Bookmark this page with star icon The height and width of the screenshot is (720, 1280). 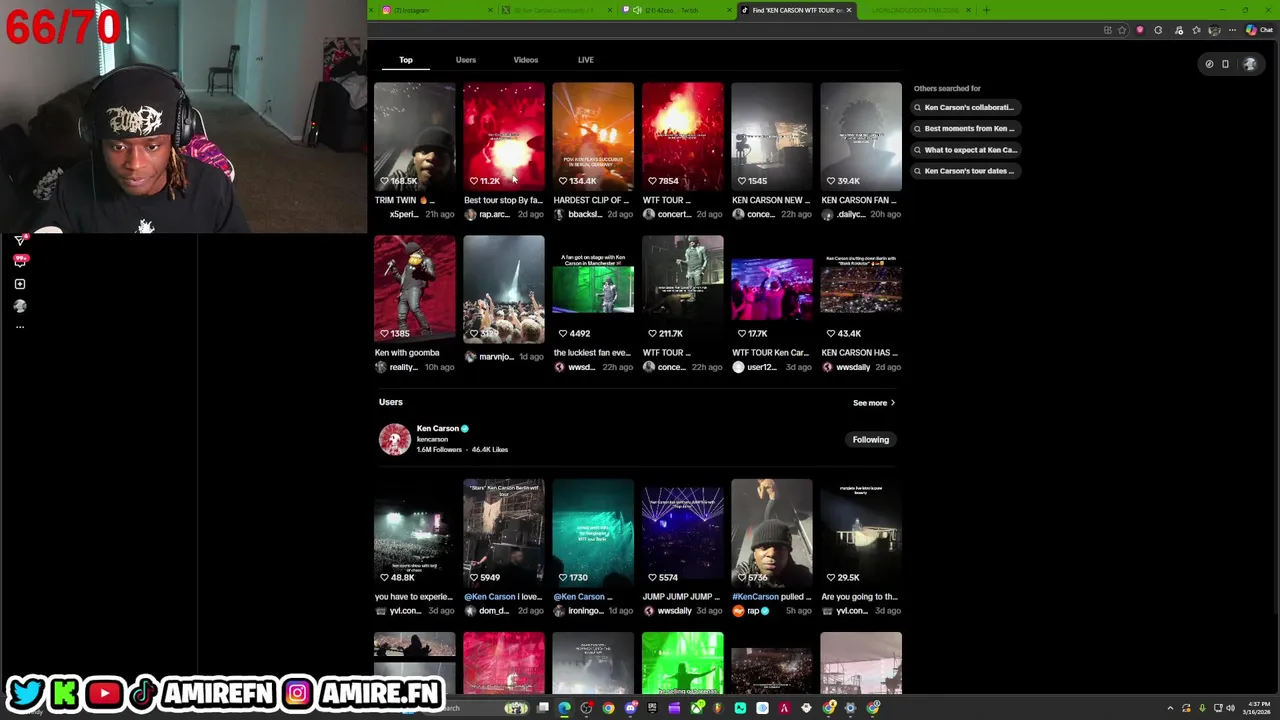pos(1122,30)
